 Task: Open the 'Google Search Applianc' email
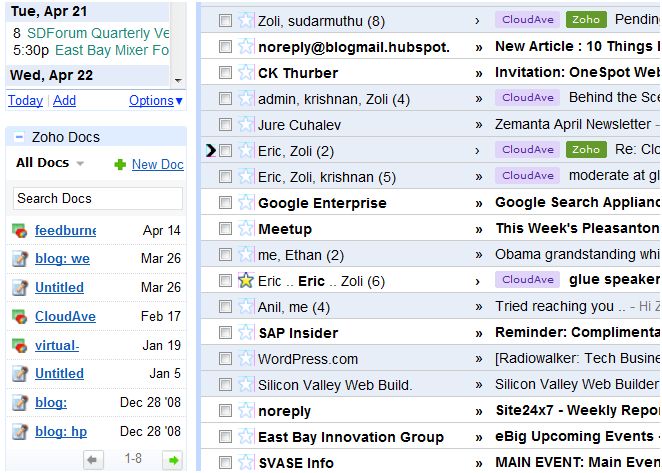click(578, 202)
